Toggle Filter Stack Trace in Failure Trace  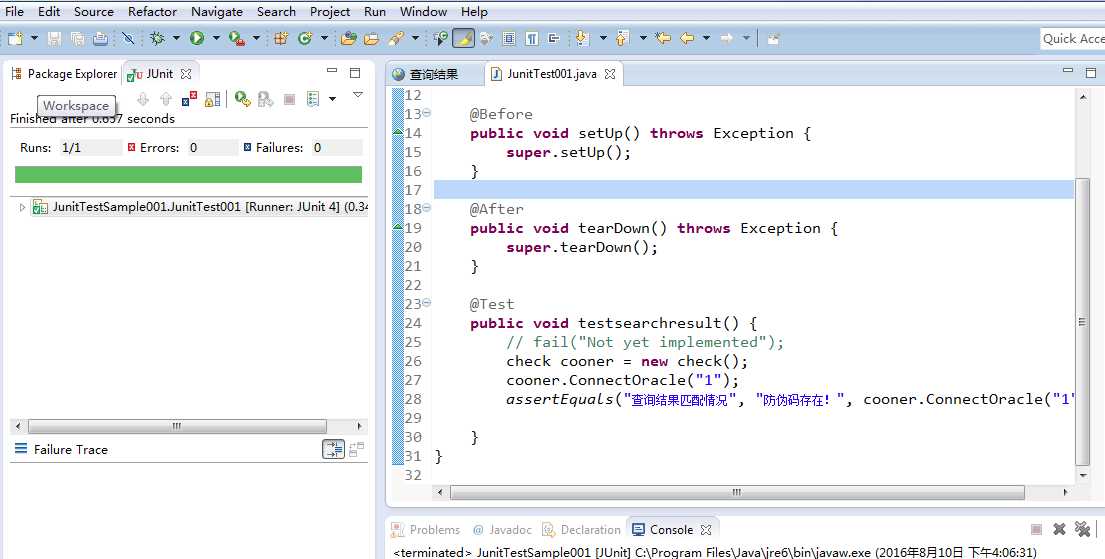pos(333,449)
